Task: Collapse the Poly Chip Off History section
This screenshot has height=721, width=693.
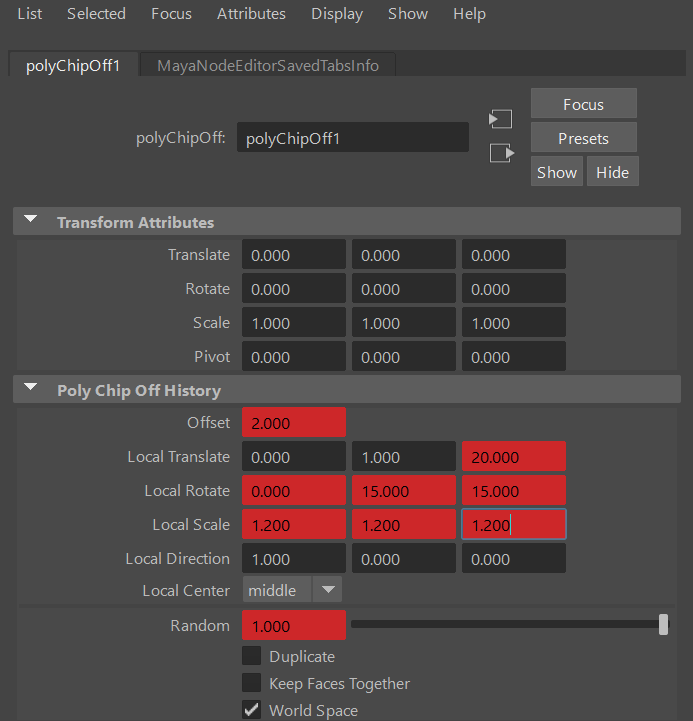Action: click(x=31, y=387)
